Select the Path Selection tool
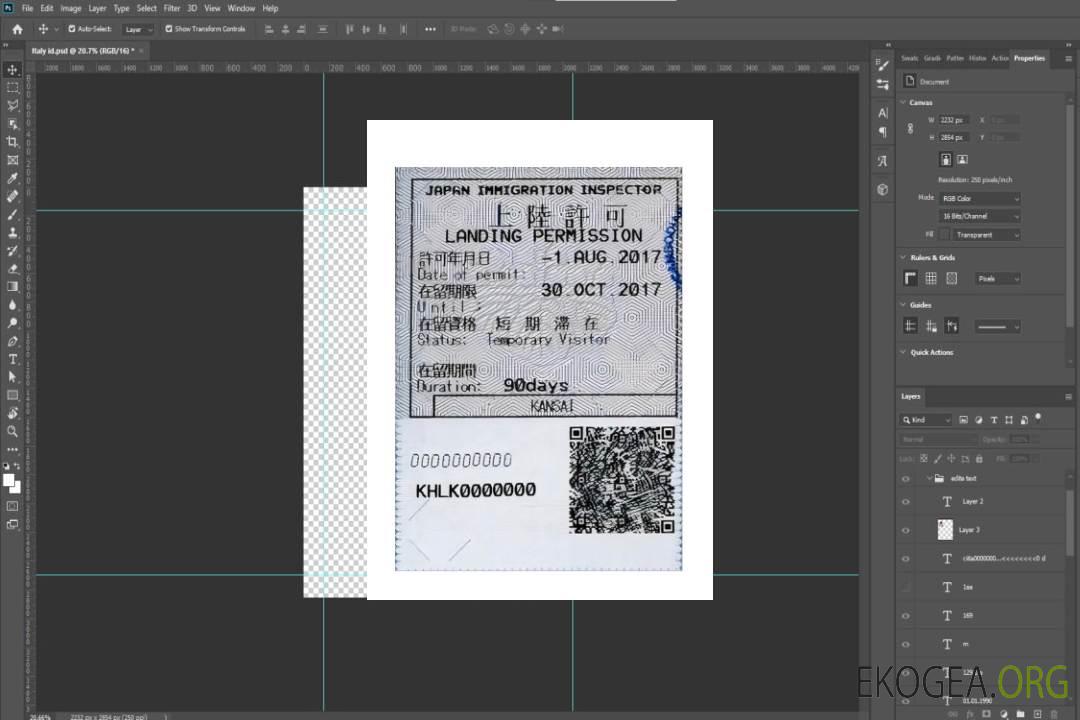 click(x=12, y=377)
